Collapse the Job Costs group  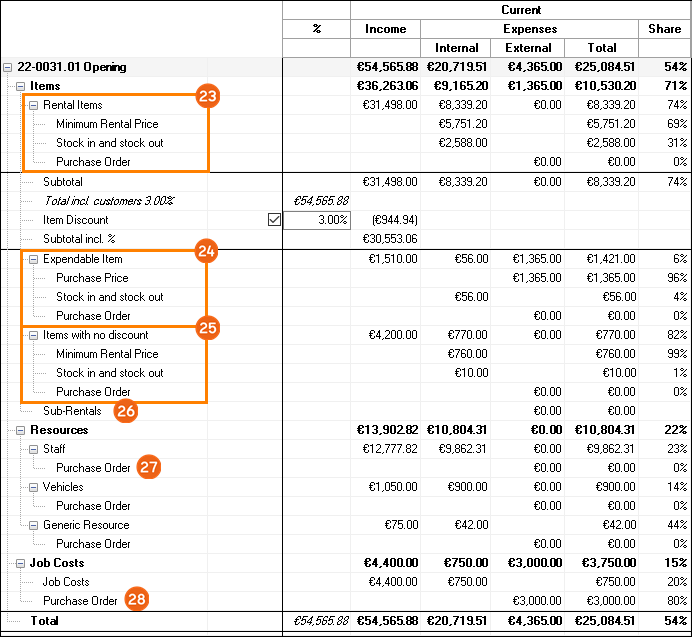pos(21,563)
